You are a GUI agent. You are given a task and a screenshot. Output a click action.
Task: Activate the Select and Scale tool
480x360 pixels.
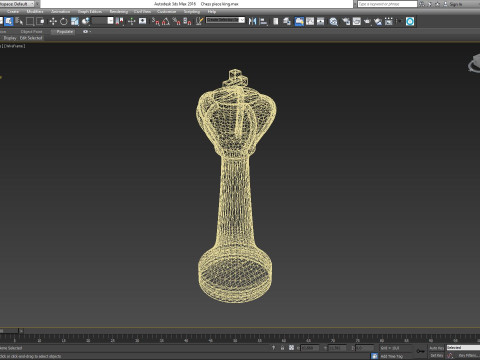pos(75,21)
